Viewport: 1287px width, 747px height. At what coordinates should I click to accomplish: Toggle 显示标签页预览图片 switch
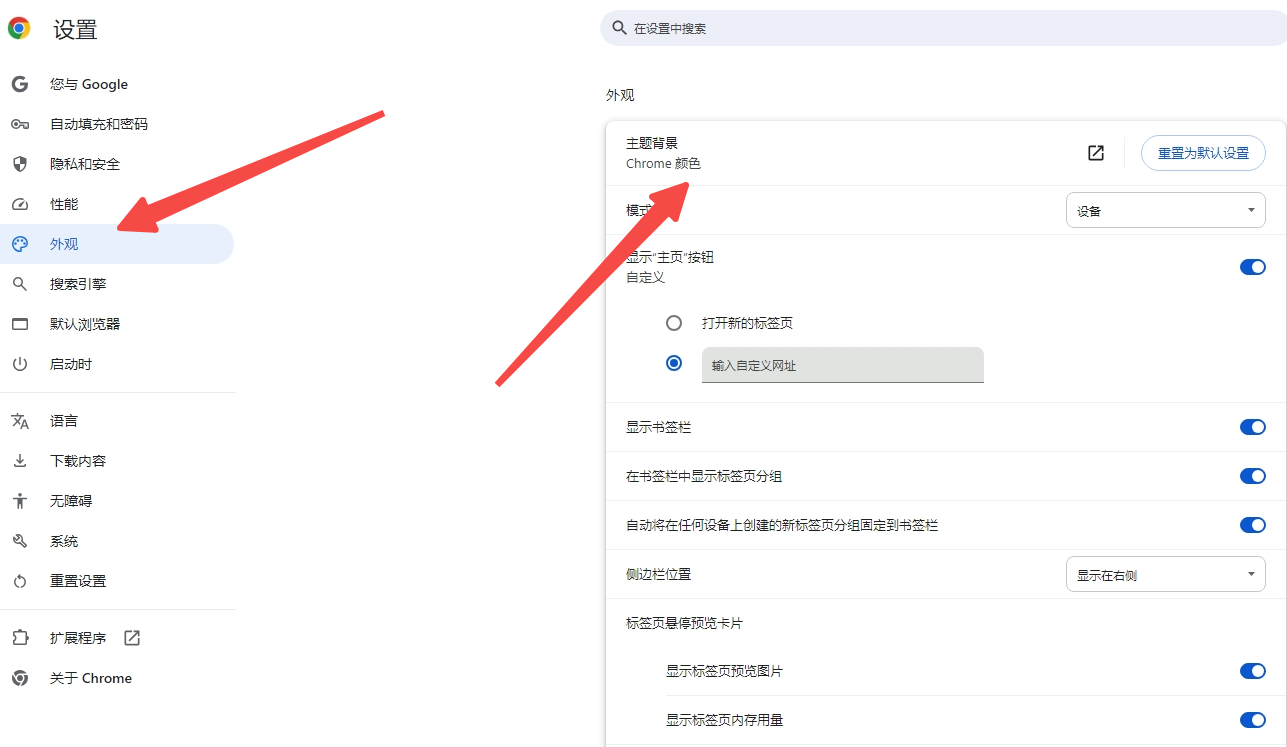[x=1253, y=671]
